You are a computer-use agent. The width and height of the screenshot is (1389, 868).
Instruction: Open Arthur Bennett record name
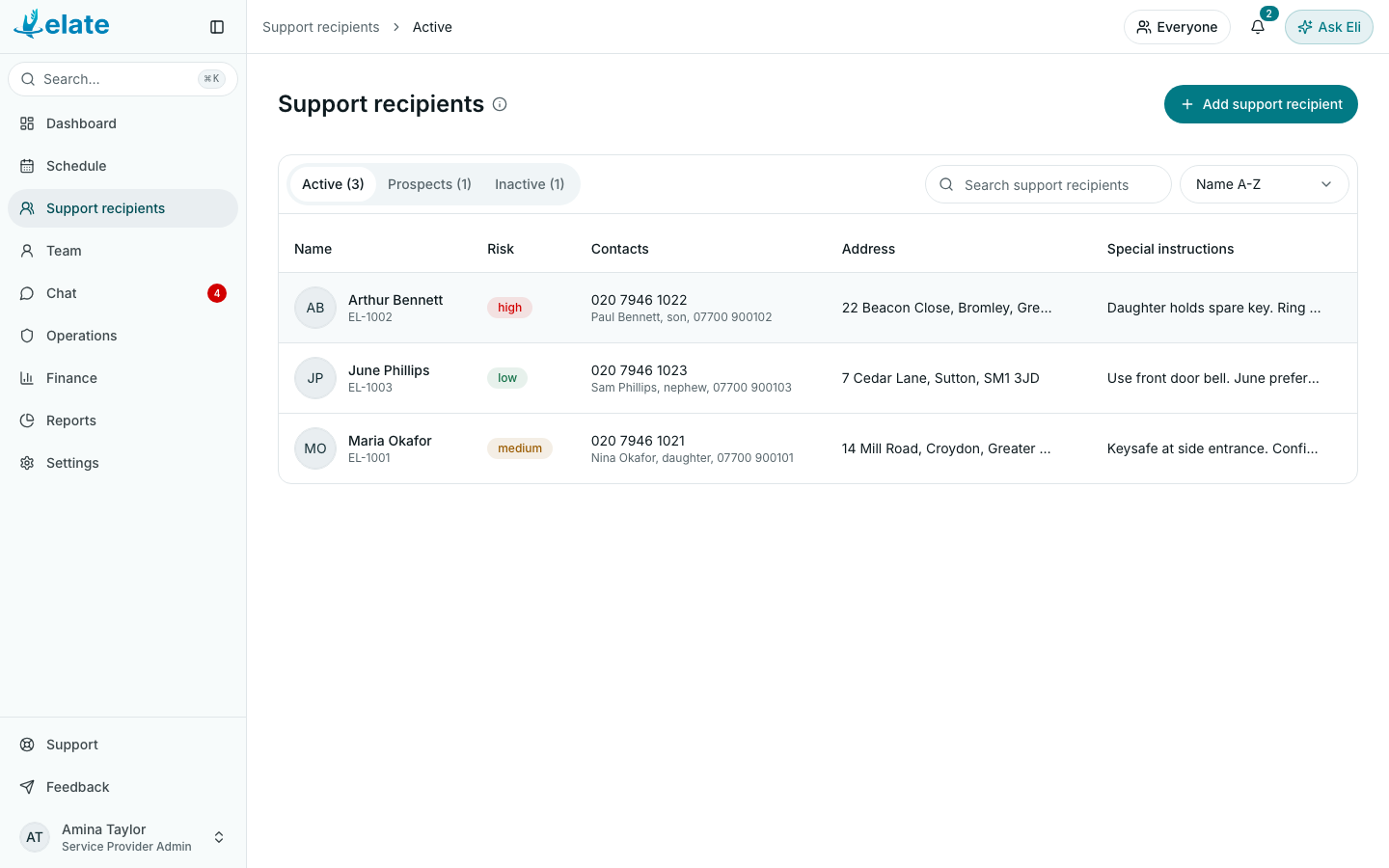pyautogui.click(x=395, y=300)
